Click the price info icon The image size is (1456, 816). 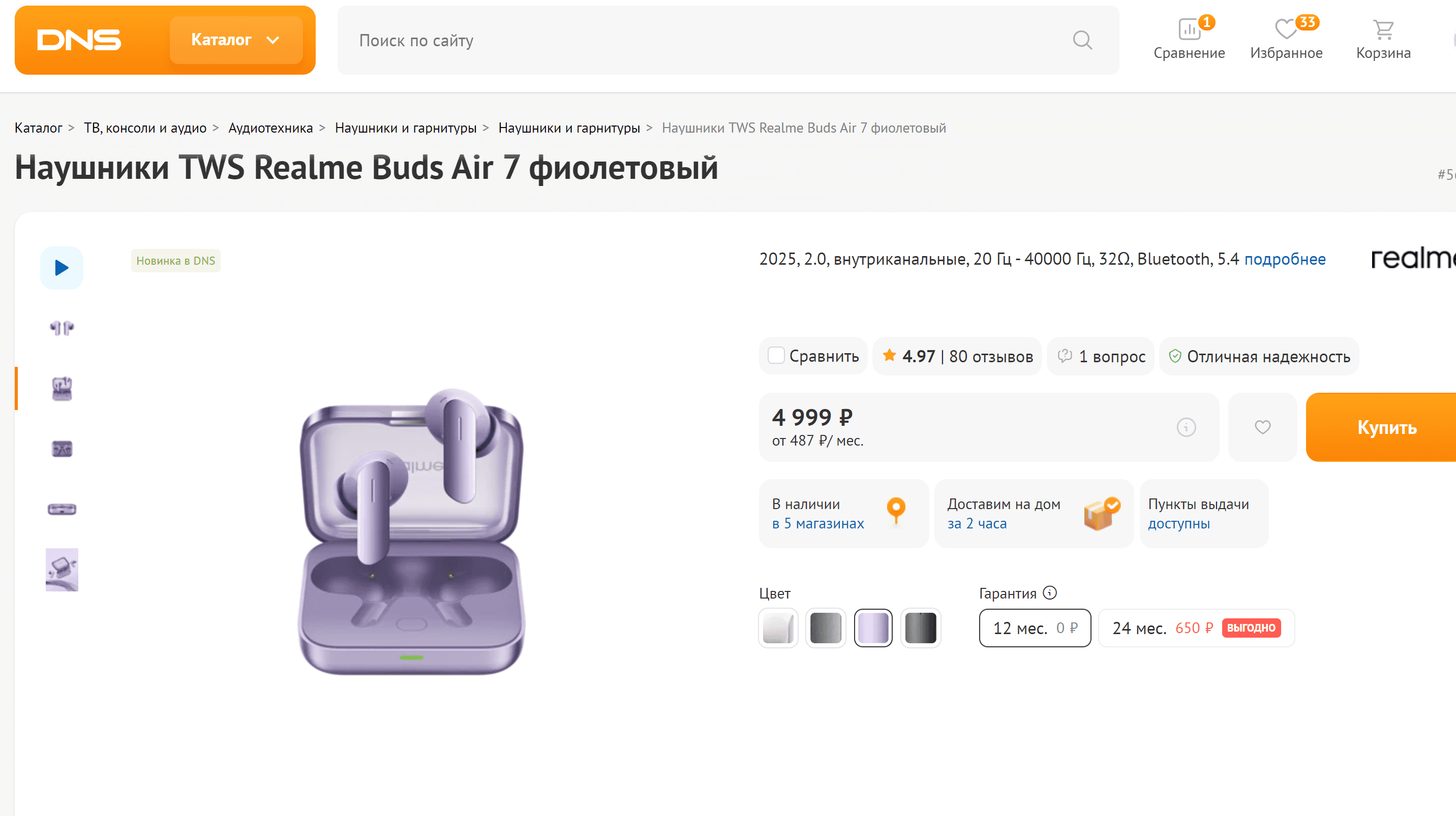pos(1186,427)
